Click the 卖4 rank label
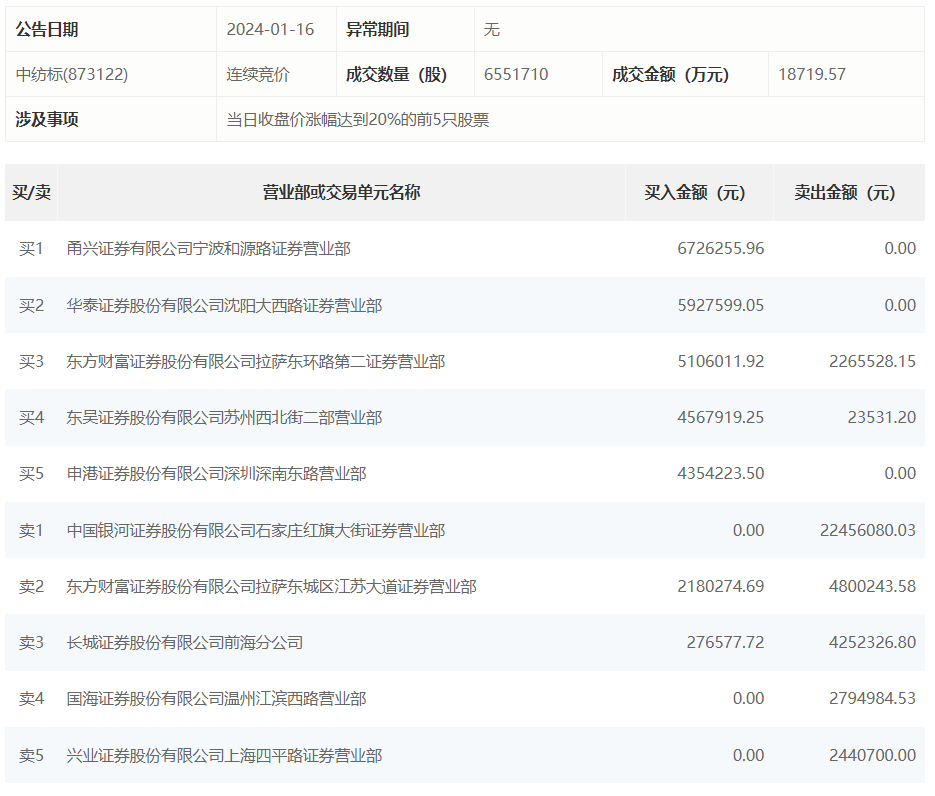Screen dimensions: 935x796 point(31,698)
